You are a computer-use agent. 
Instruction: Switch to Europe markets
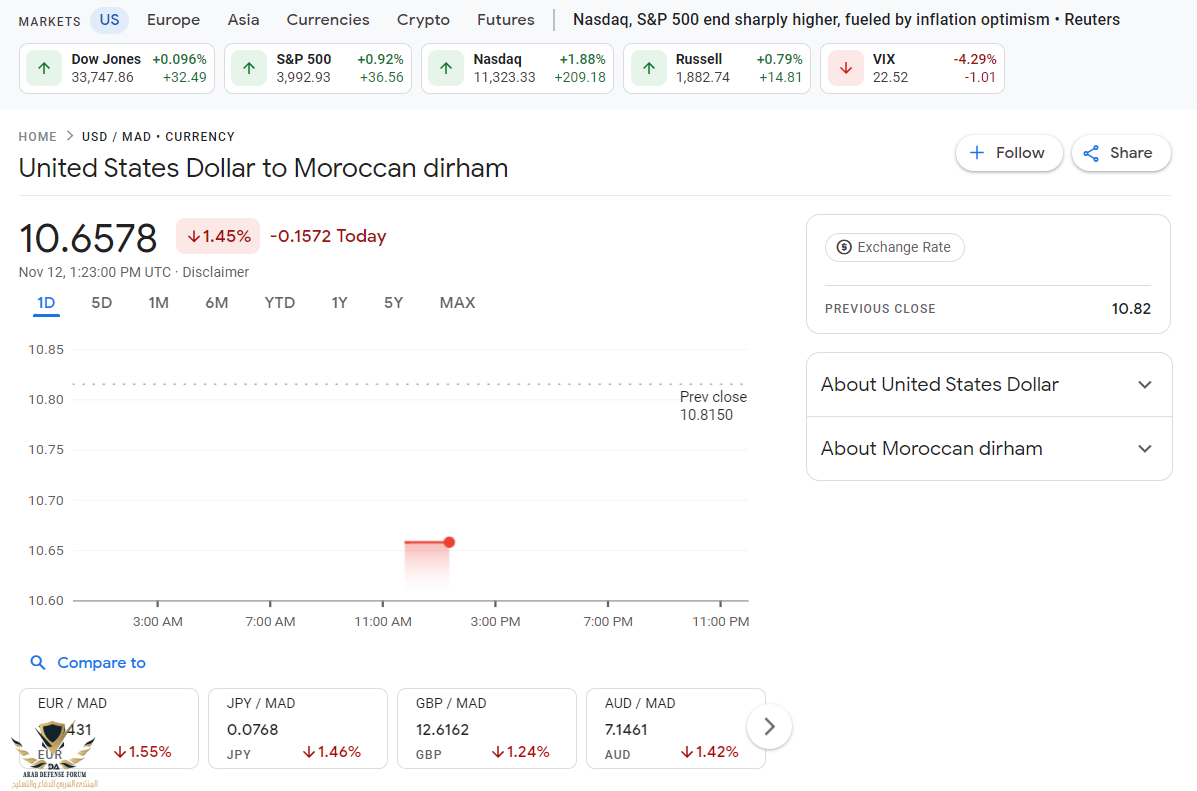[173, 20]
